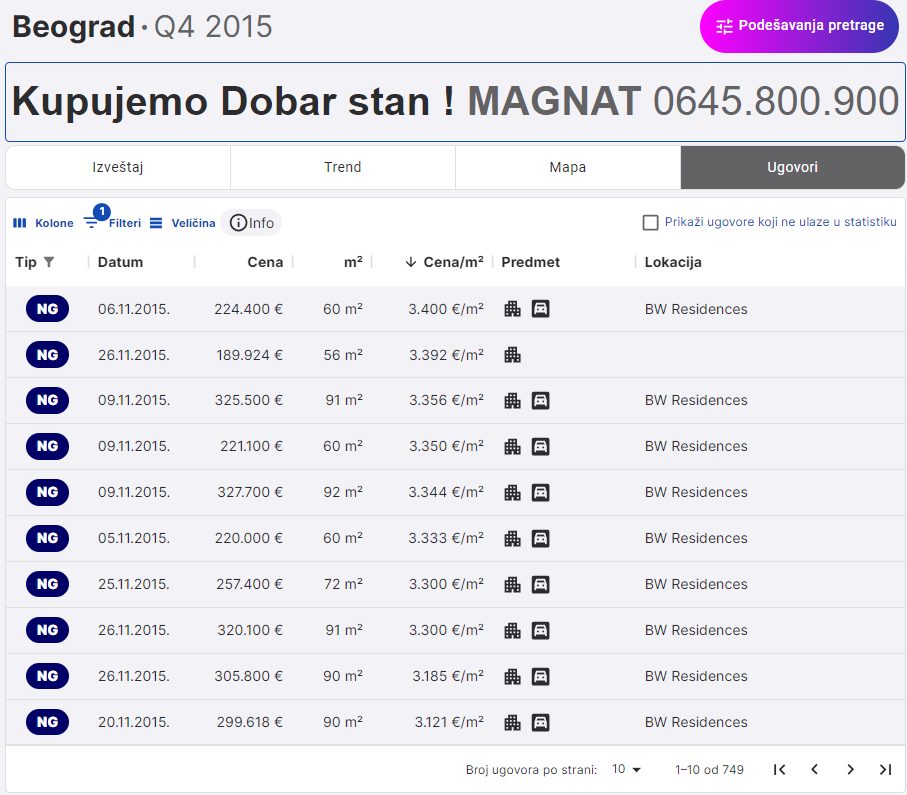Open the contracts-per-page dropdown showing 10

pyautogui.click(x=627, y=769)
